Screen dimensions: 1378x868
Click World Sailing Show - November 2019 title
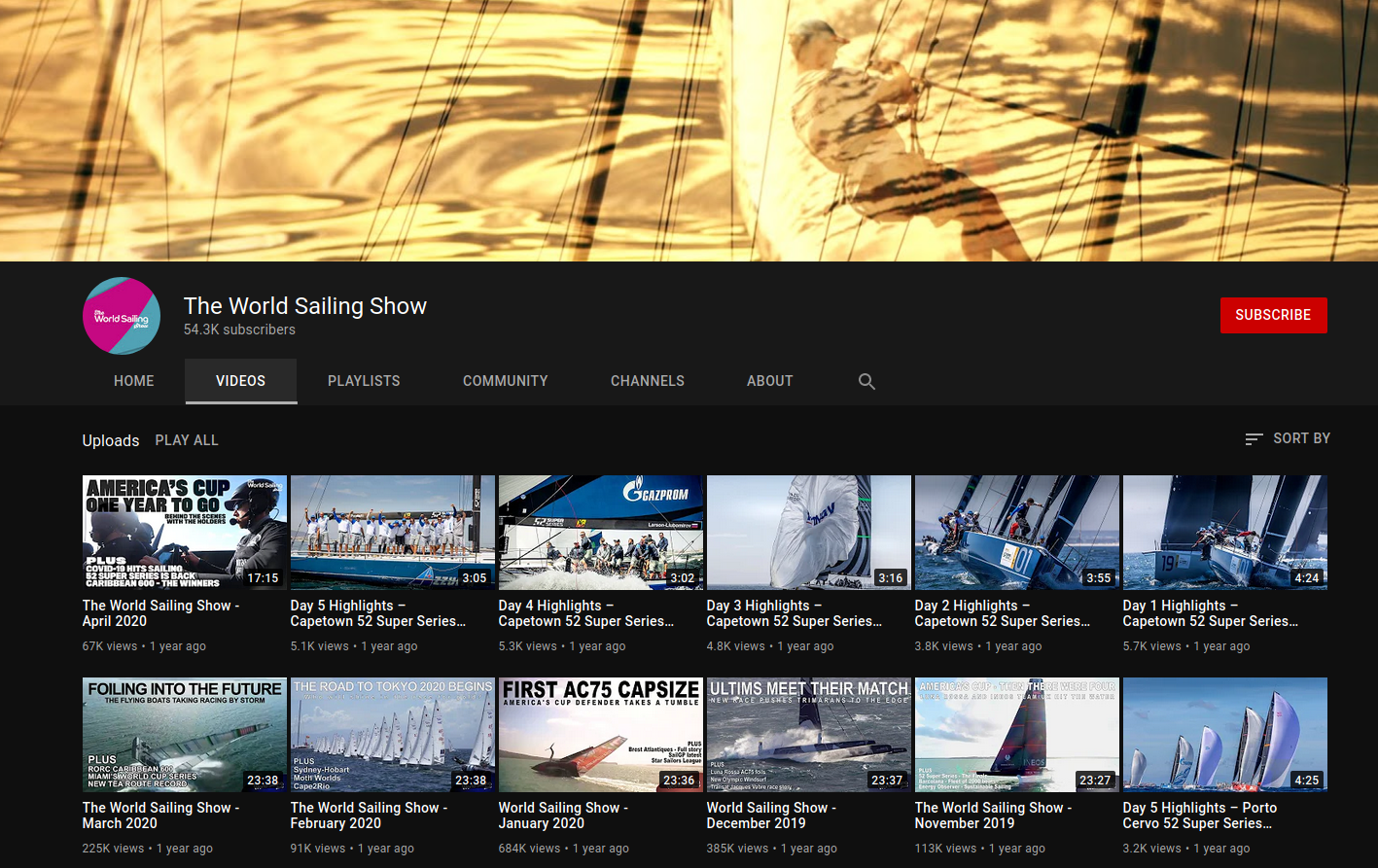click(993, 816)
